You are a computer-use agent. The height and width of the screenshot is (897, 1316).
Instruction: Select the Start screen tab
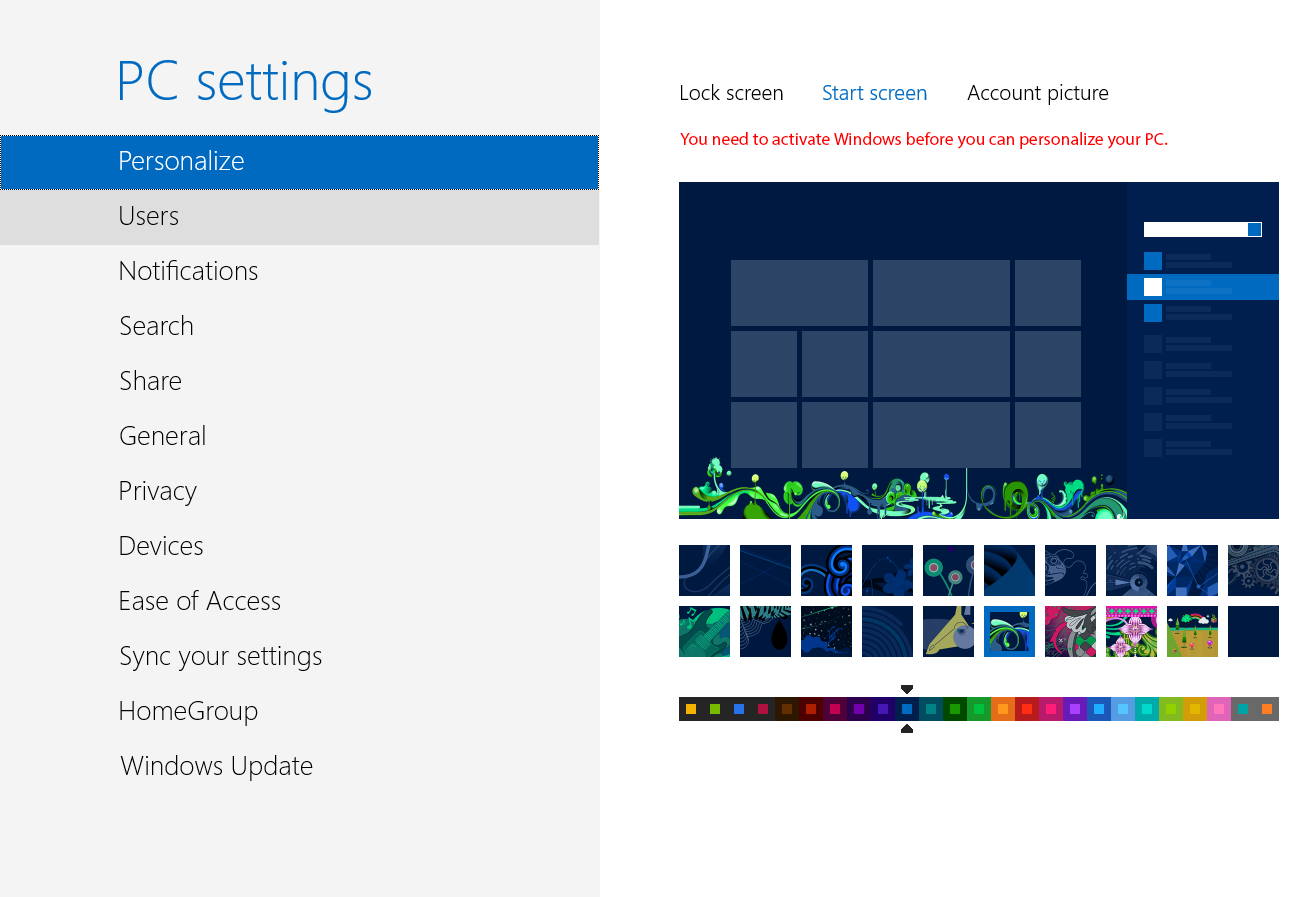point(874,93)
